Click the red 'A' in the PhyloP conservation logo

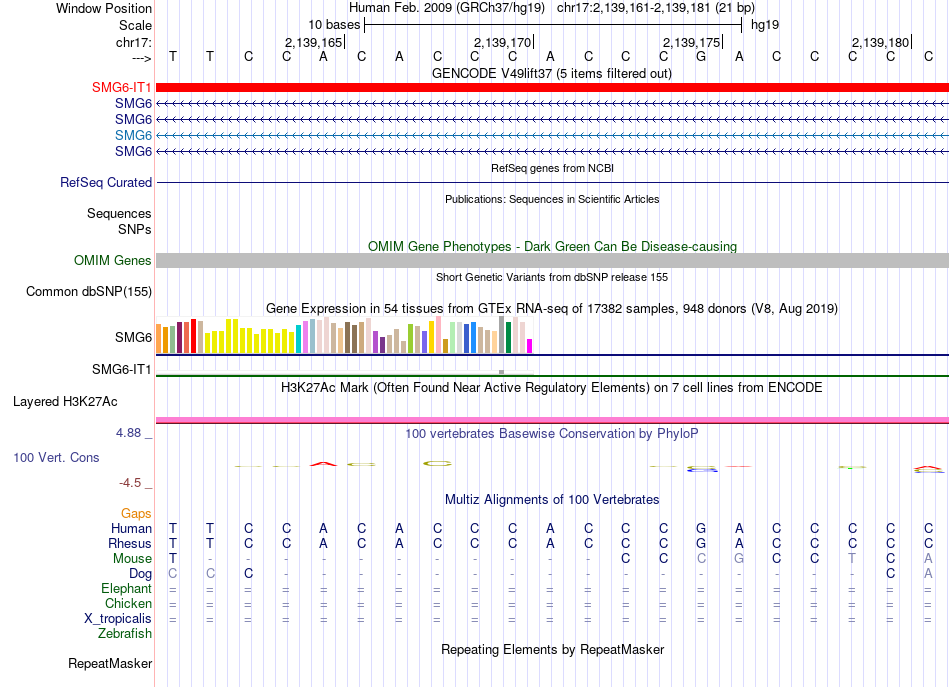pos(323,464)
